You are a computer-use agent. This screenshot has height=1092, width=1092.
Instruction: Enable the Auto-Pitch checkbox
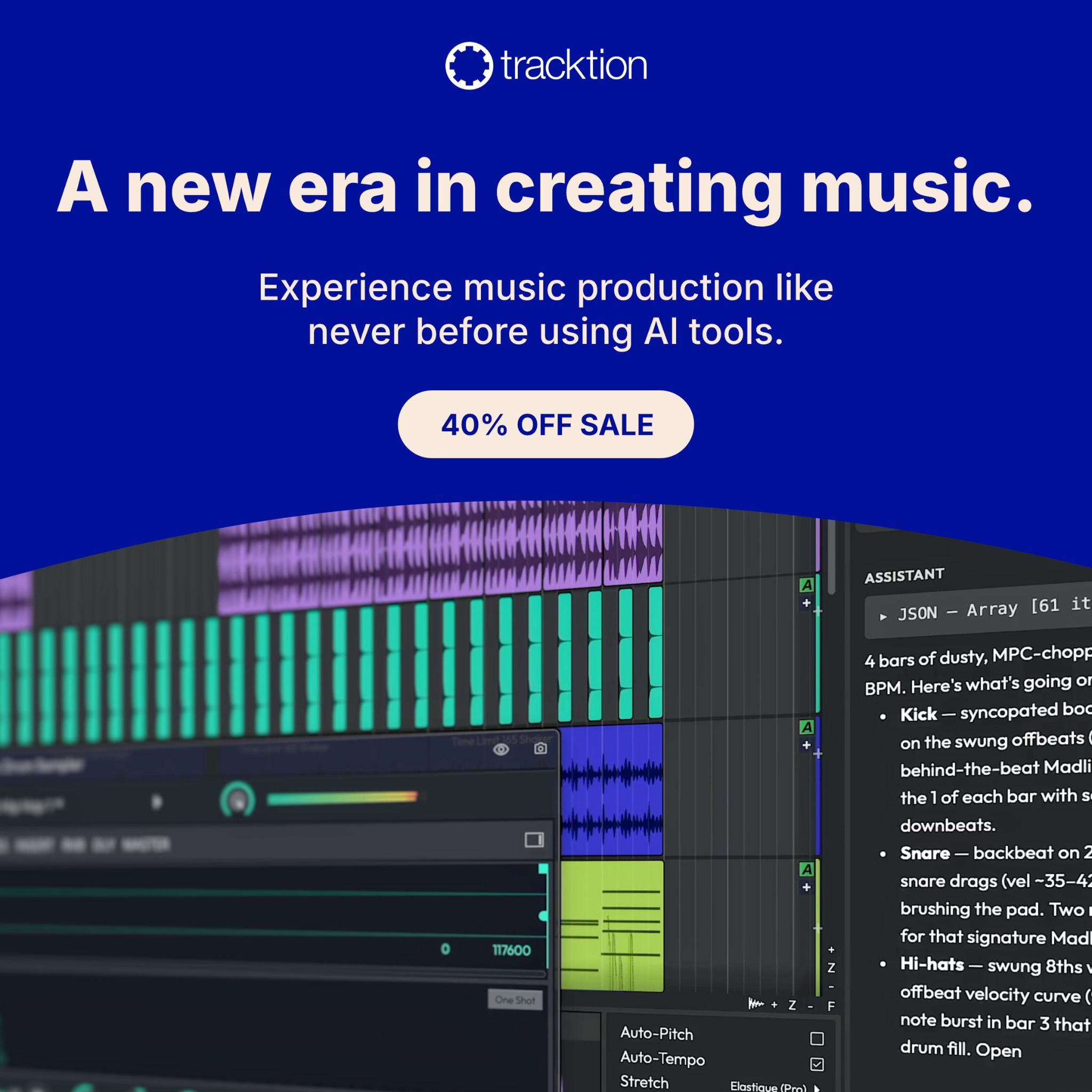(x=817, y=1039)
